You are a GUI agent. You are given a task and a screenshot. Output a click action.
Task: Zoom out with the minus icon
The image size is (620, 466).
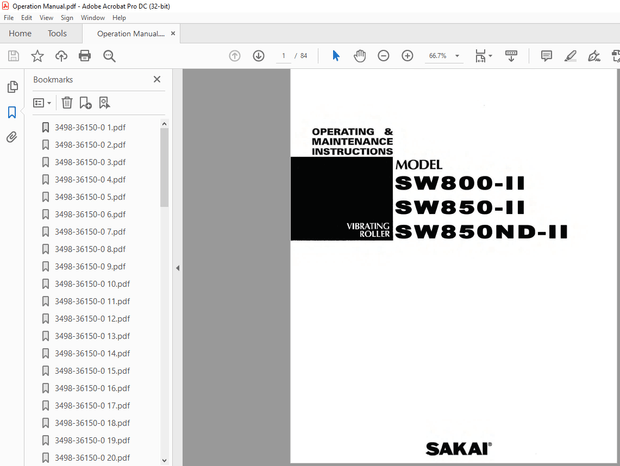(x=384, y=56)
